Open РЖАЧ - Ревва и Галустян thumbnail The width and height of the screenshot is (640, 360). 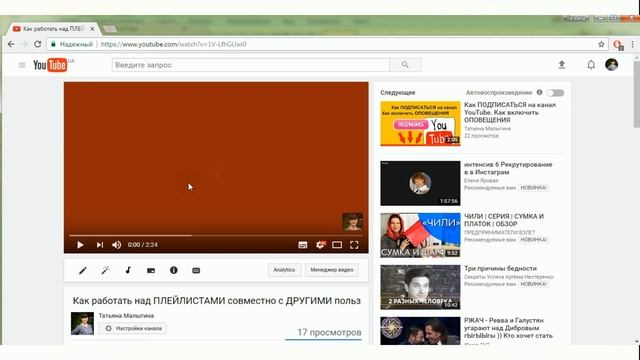pyautogui.click(x=420, y=331)
